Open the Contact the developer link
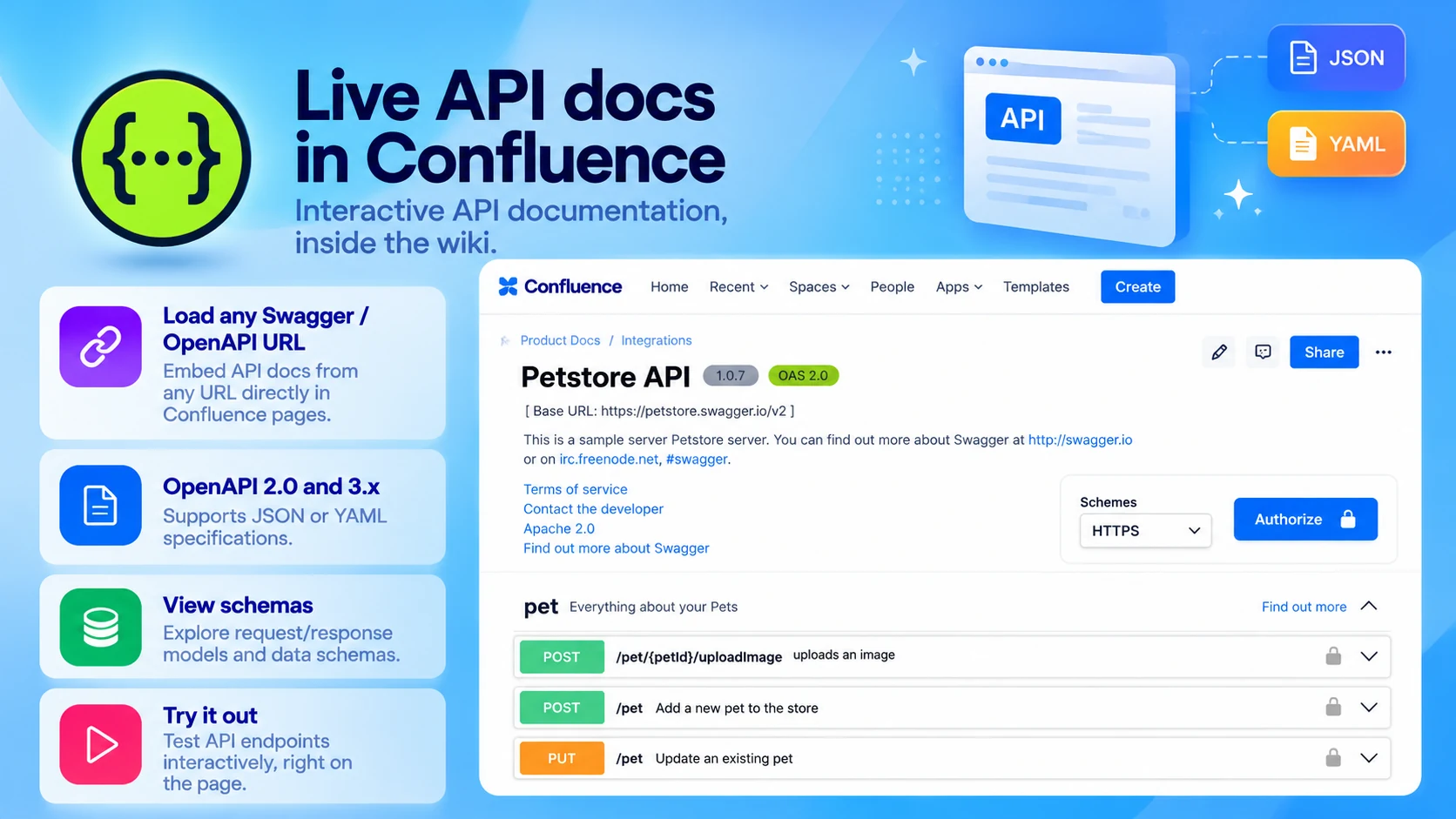The image size is (1456, 819). pos(593,508)
